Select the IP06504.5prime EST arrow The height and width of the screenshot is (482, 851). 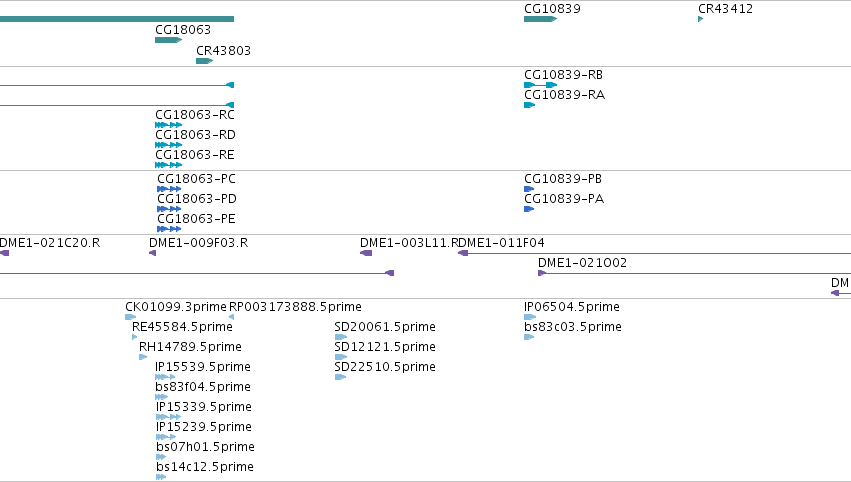(x=530, y=317)
